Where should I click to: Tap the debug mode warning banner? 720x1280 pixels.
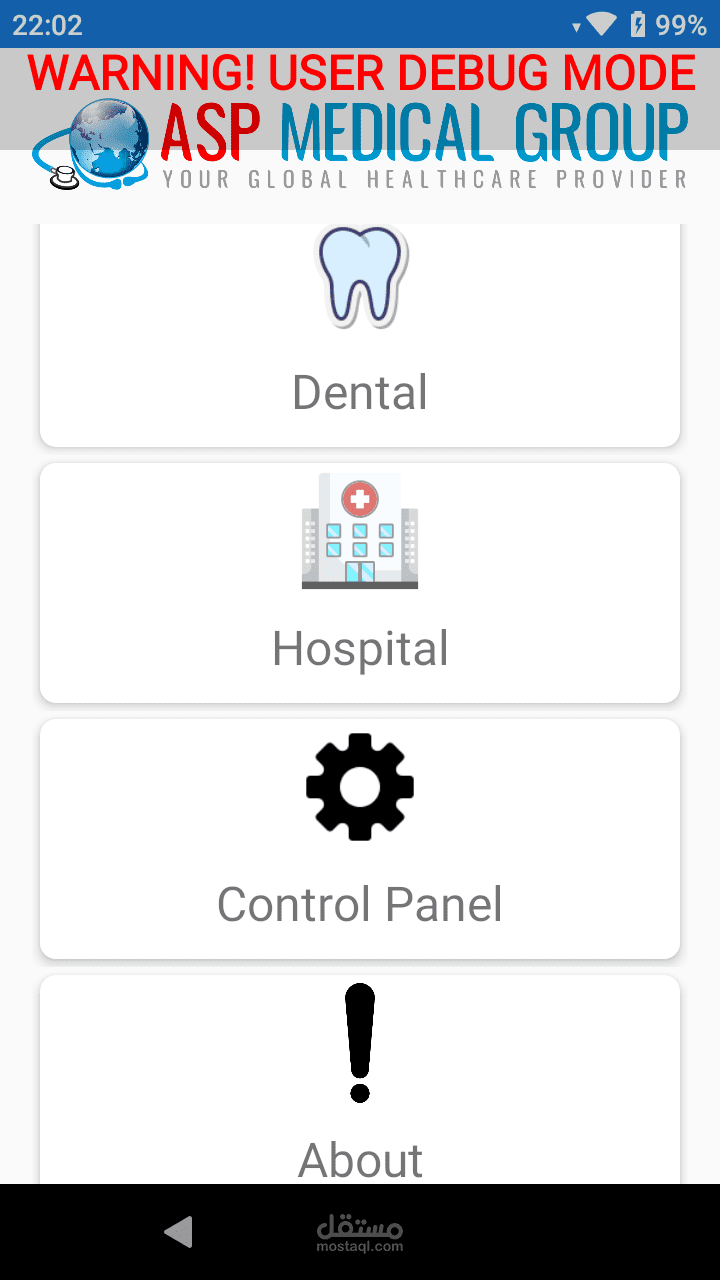pyautogui.click(x=362, y=73)
